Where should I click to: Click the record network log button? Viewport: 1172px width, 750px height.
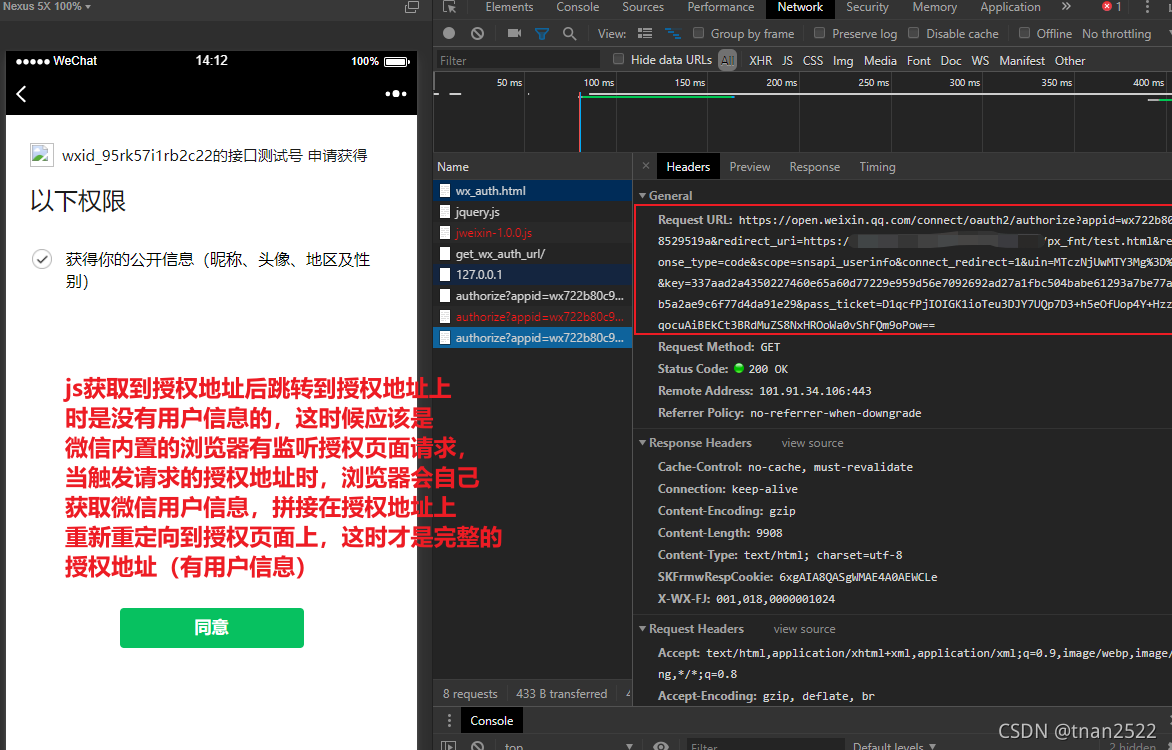pyautogui.click(x=448, y=33)
